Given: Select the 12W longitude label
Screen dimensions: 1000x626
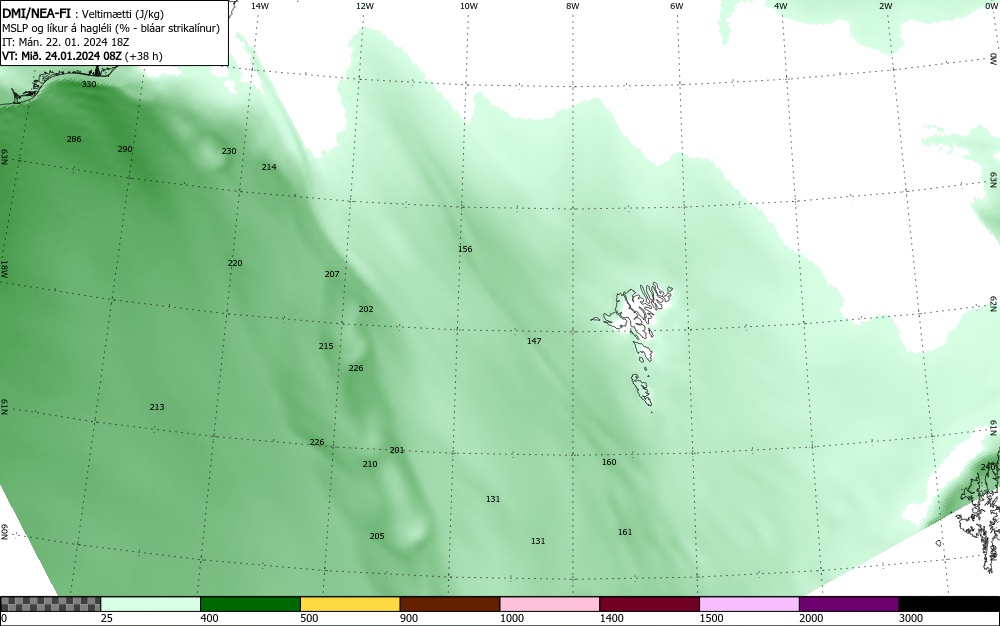Looking at the screenshot, I should 364,6.
